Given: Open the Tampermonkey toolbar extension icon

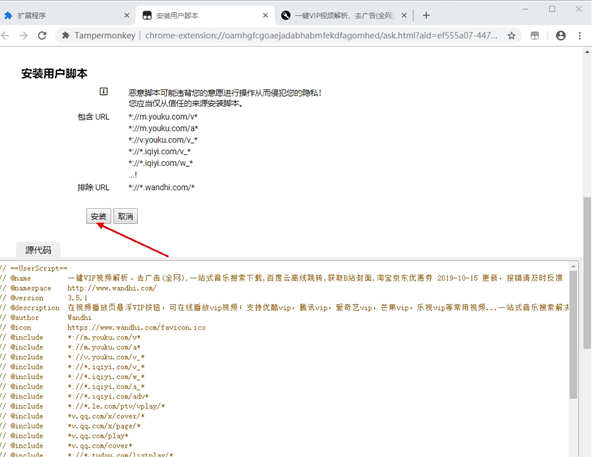Looking at the screenshot, I should coord(535,36).
